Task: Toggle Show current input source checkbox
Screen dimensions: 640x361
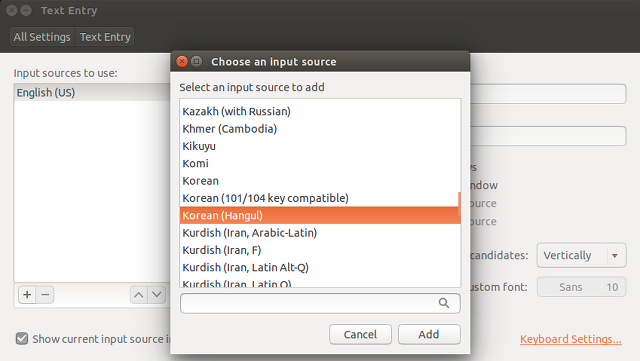Action: 22,339
